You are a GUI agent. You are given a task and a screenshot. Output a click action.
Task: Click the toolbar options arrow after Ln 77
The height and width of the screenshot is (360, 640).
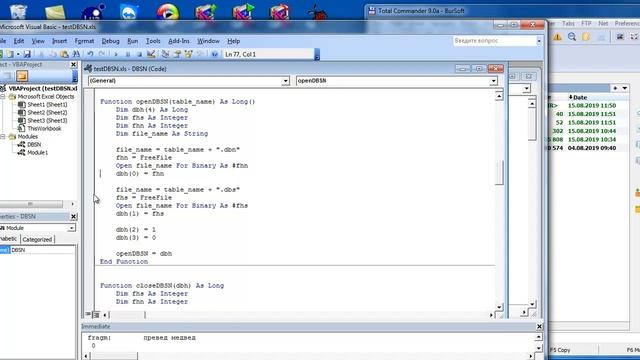[317, 54]
